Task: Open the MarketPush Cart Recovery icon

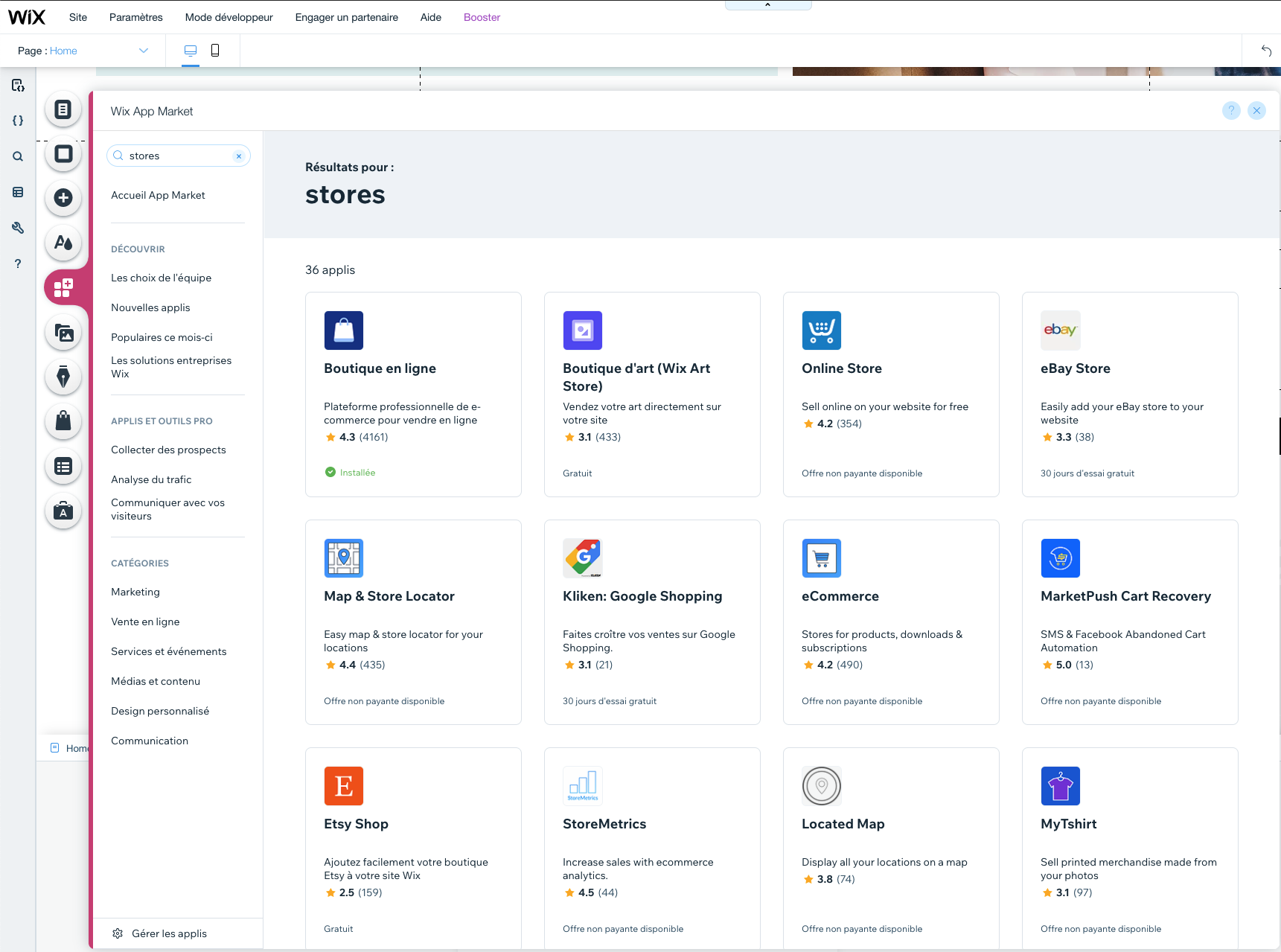Action: point(1061,558)
